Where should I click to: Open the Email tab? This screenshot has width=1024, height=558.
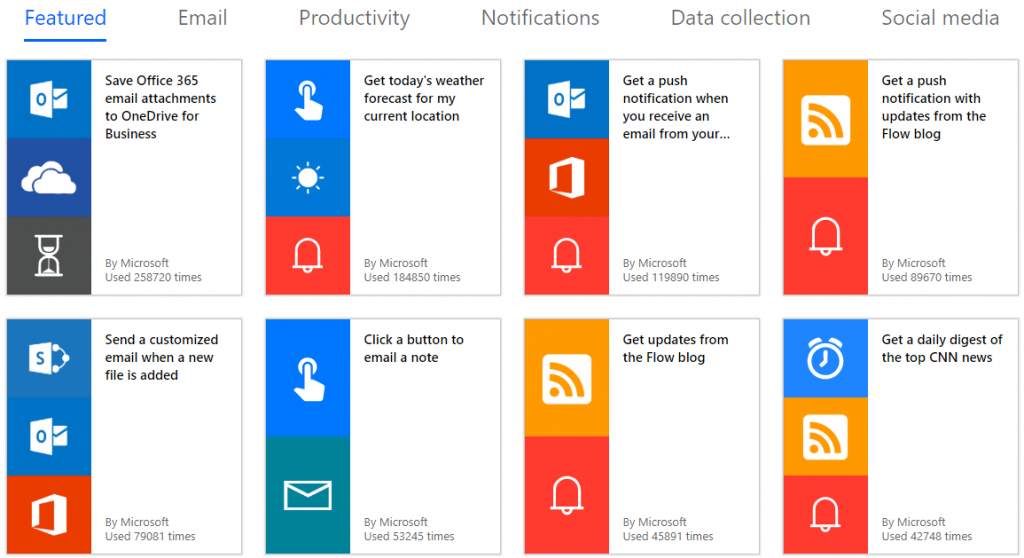[x=202, y=18]
